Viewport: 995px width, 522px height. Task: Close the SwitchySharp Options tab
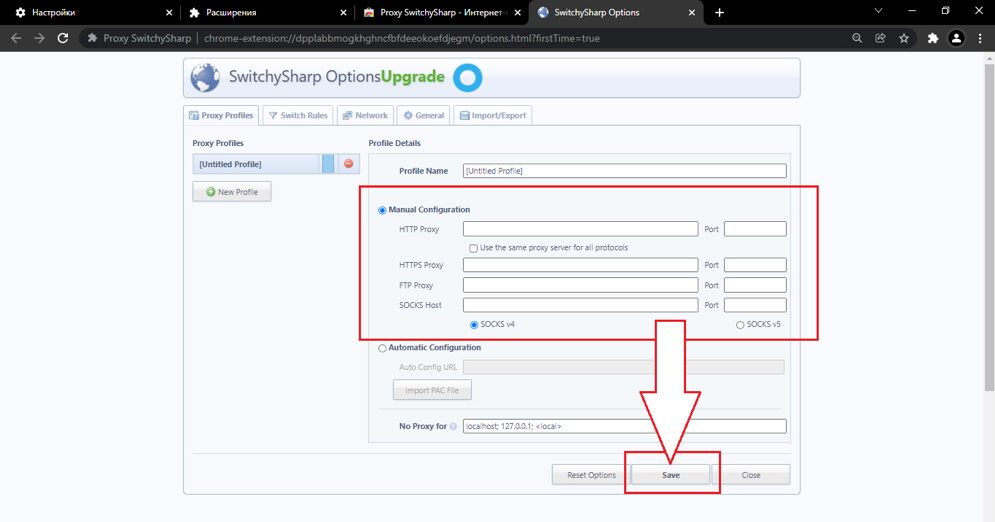pos(692,13)
